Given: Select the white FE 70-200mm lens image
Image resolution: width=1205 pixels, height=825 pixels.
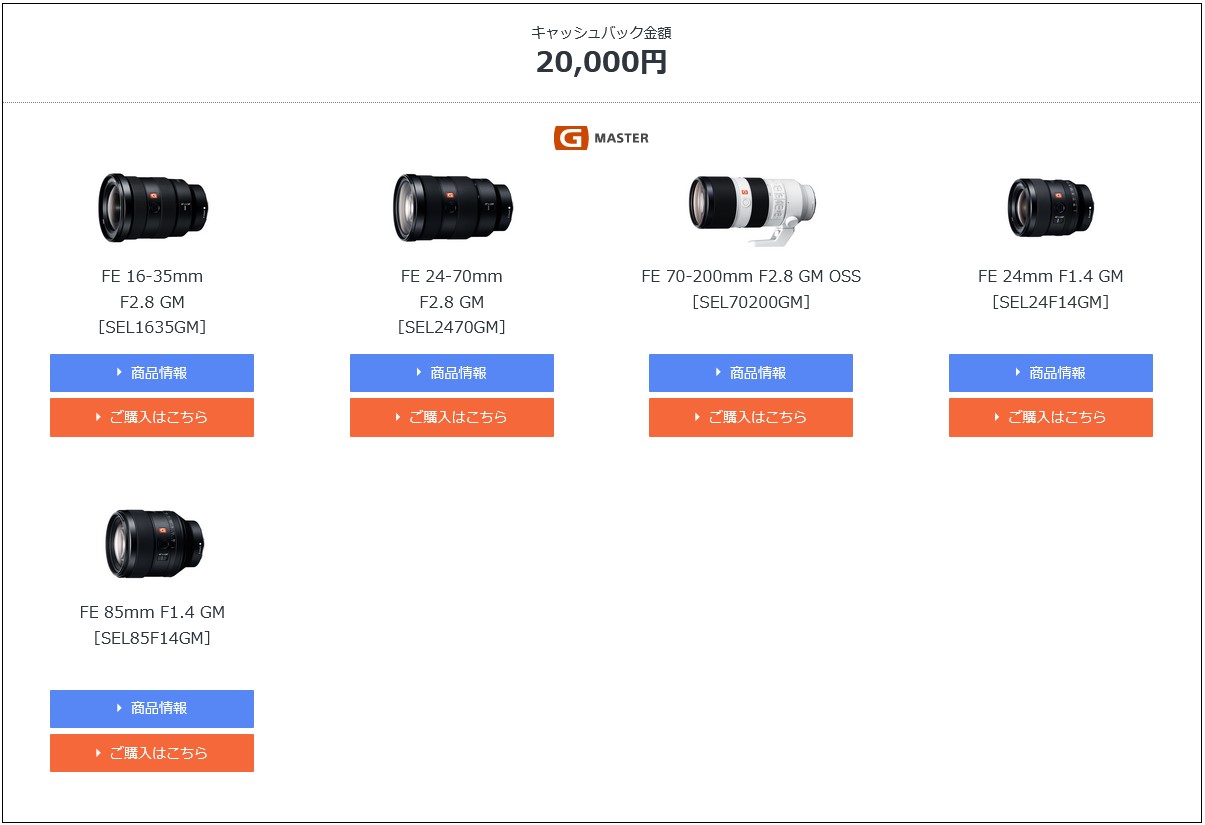Looking at the screenshot, I should (x=752, y=209).
